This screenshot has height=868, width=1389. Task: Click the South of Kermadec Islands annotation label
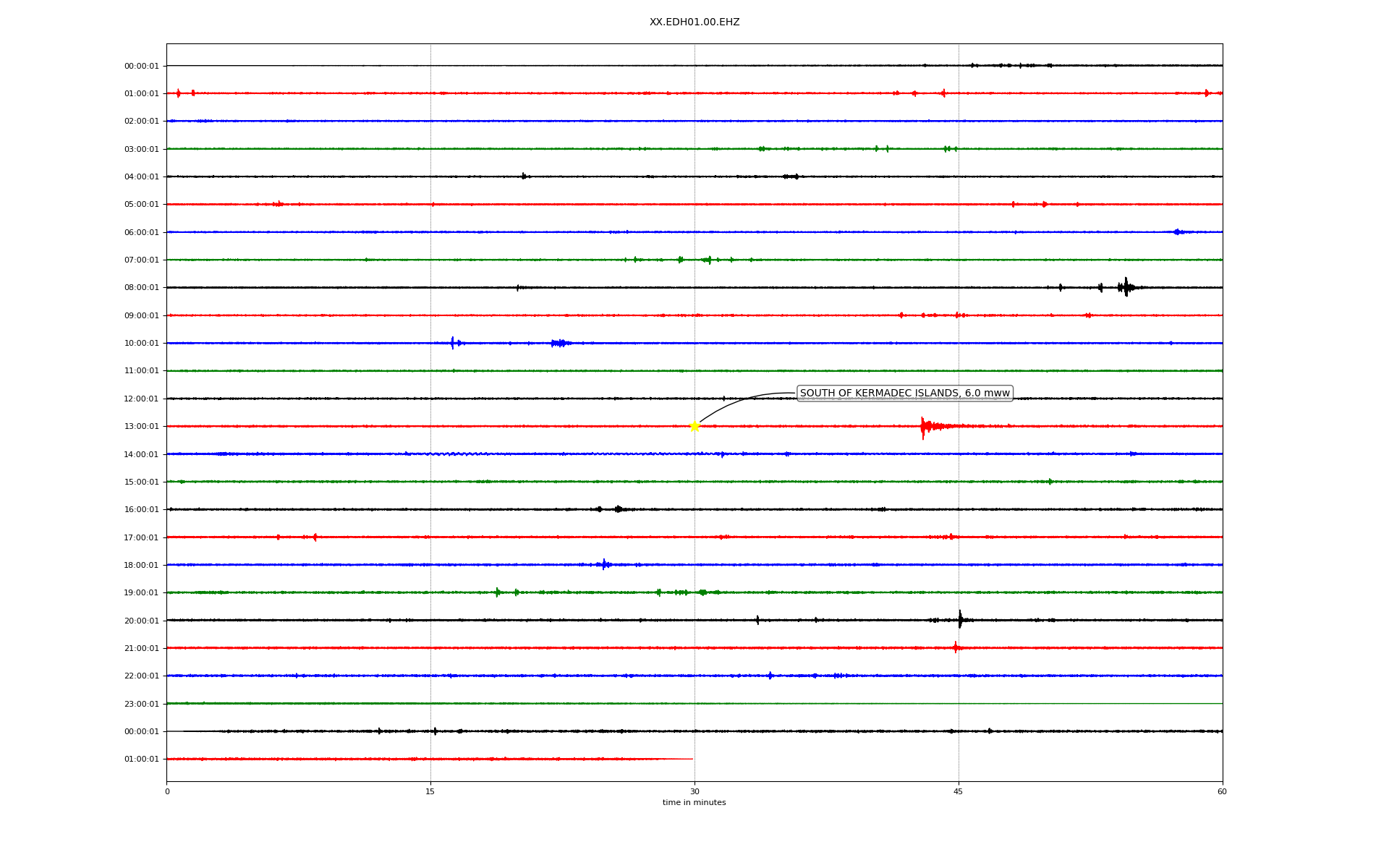(x=904, y=393)
